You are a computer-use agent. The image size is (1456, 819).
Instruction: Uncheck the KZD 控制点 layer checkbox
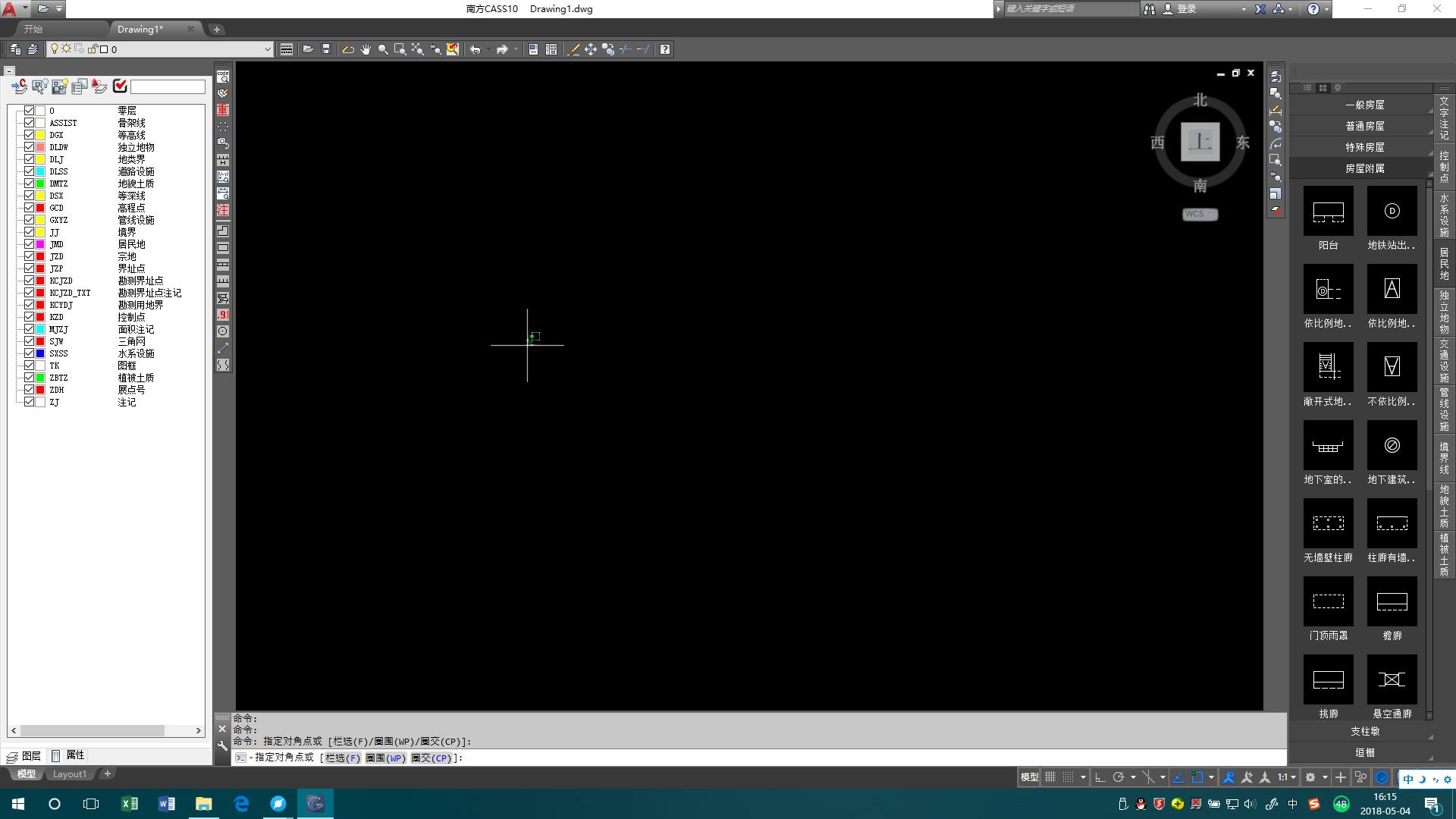pyautogui.click(x=29, y=317)
